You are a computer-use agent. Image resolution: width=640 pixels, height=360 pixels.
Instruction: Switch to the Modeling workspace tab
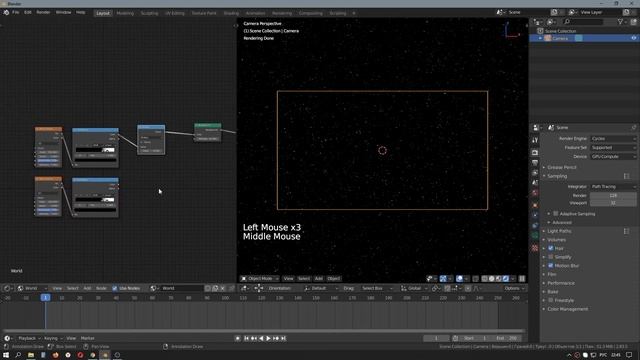point(125,13)
